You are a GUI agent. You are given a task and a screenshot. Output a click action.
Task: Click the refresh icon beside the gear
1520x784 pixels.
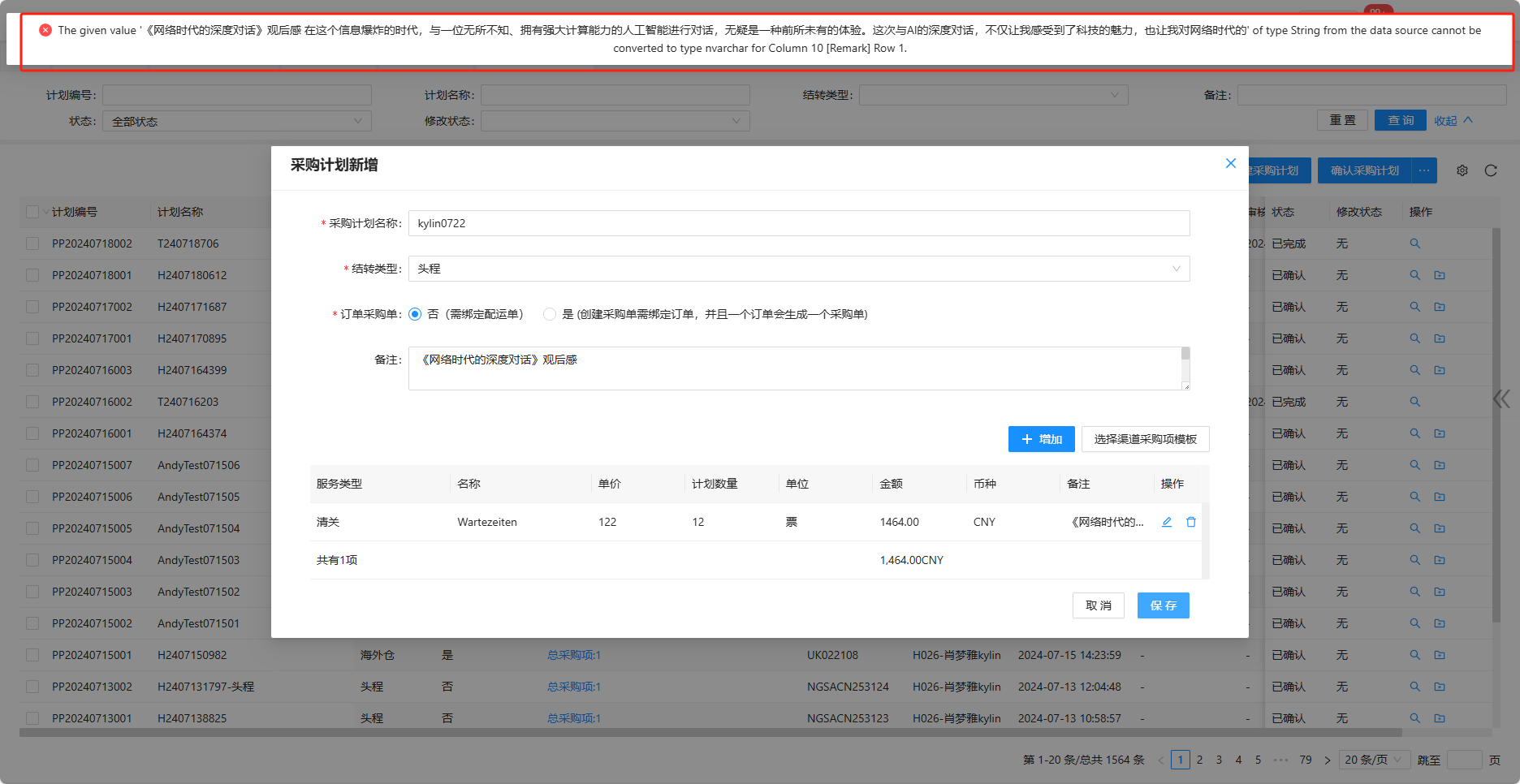coord(1491,170)
